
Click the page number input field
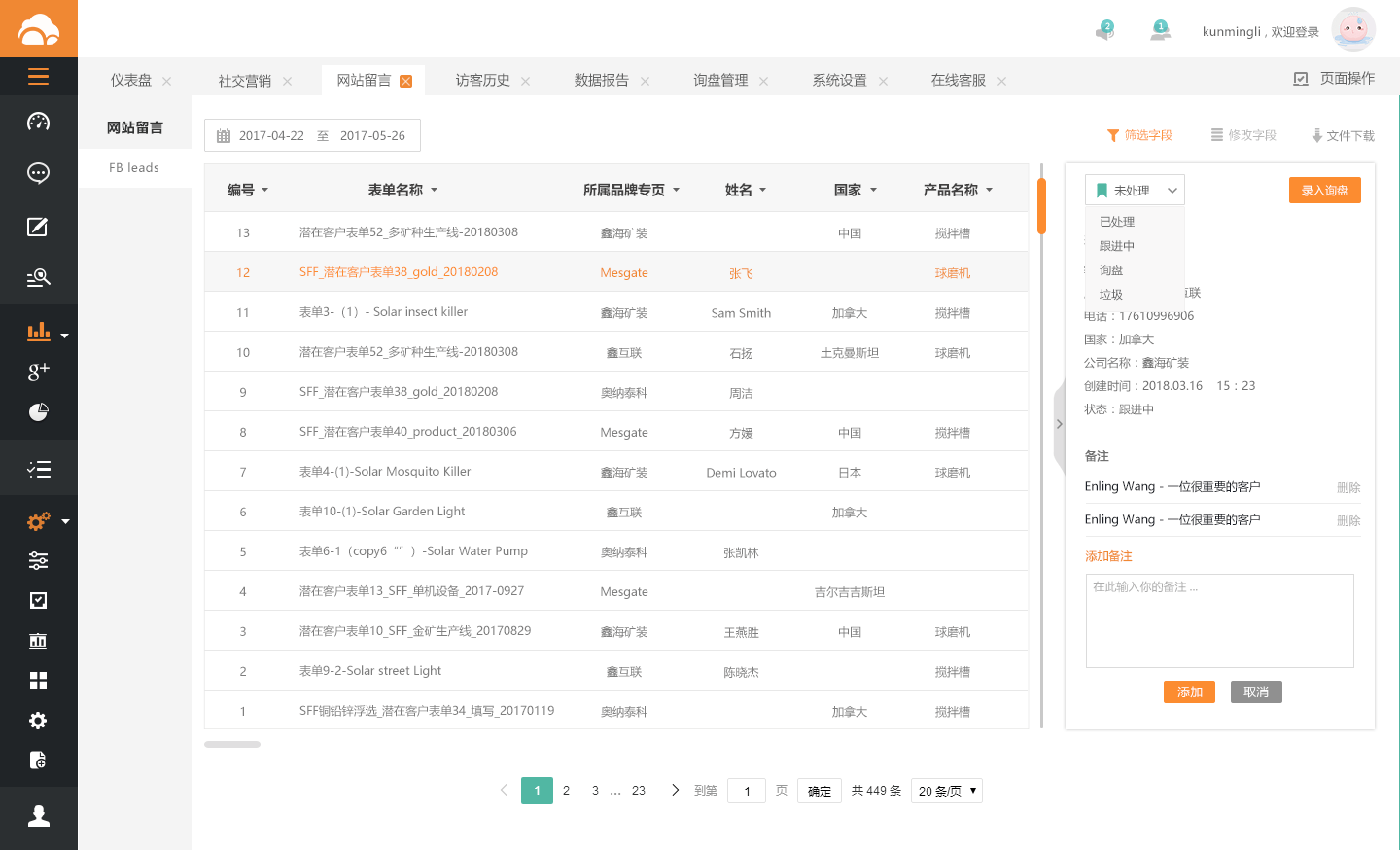click(747, 791)
